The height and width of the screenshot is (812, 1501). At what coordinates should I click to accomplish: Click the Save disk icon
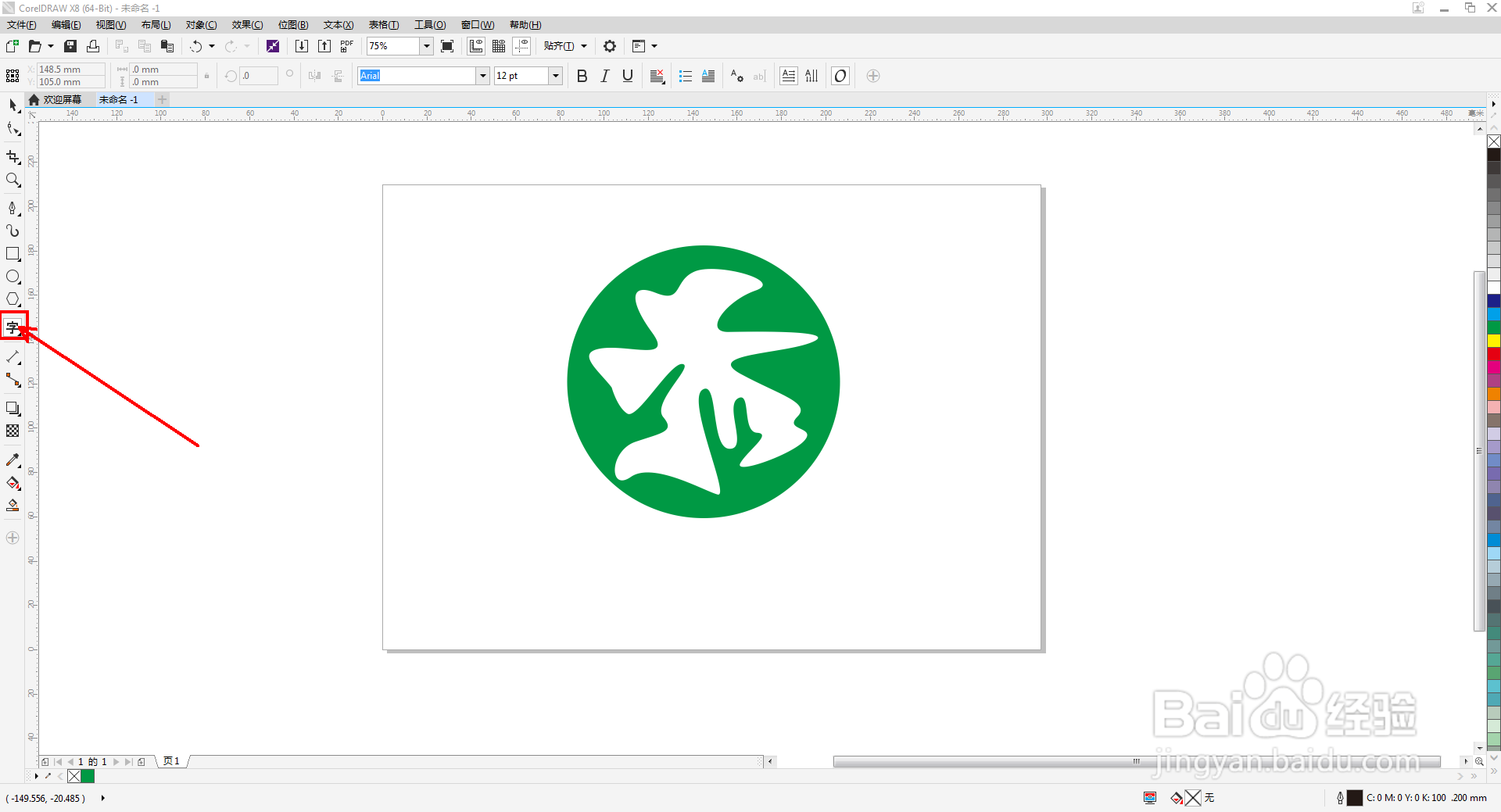click(70, 46)
